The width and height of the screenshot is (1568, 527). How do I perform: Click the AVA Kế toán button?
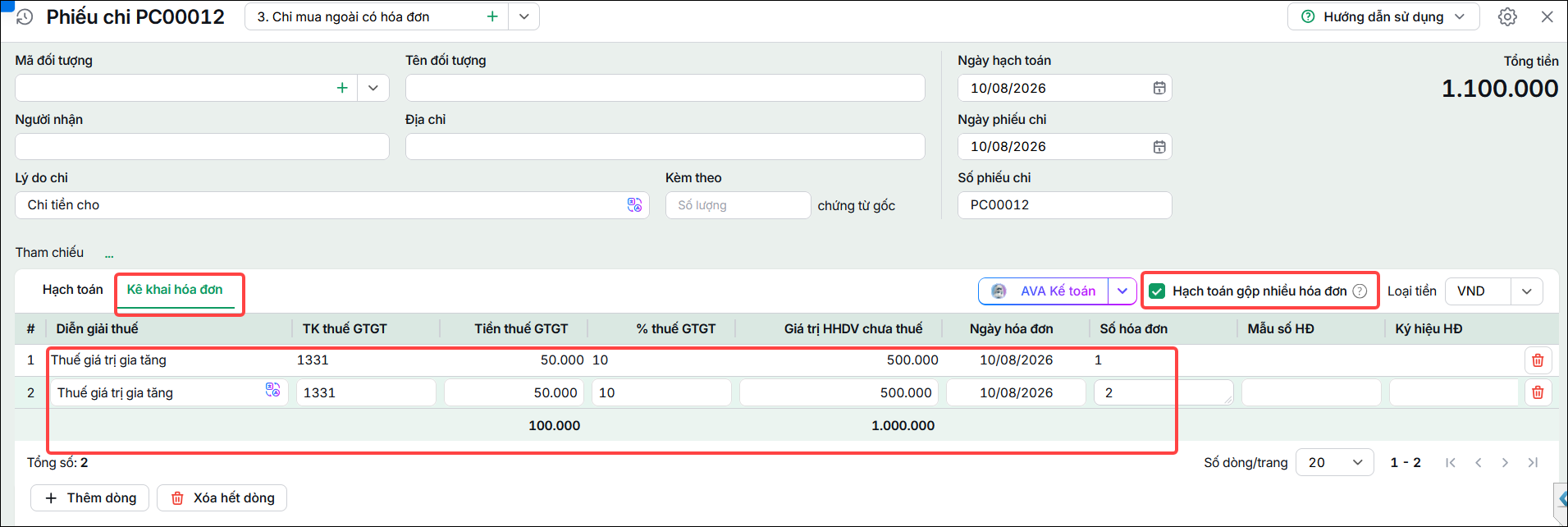1044,291
